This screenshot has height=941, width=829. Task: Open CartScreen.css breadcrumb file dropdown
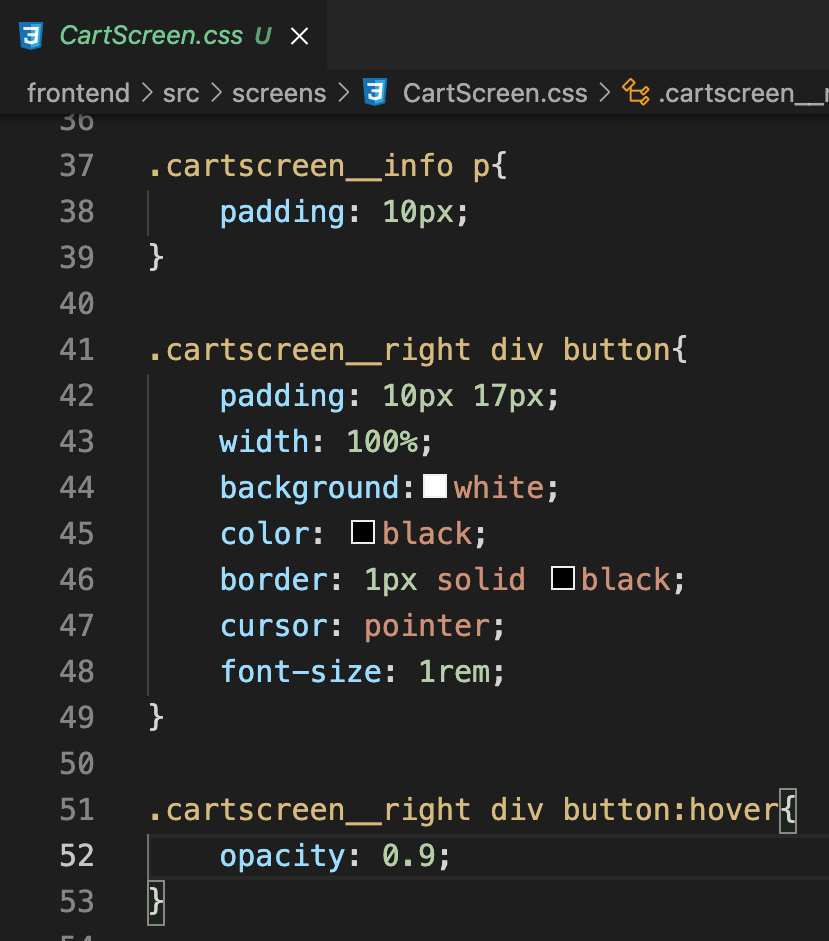[x=495, y=93]
